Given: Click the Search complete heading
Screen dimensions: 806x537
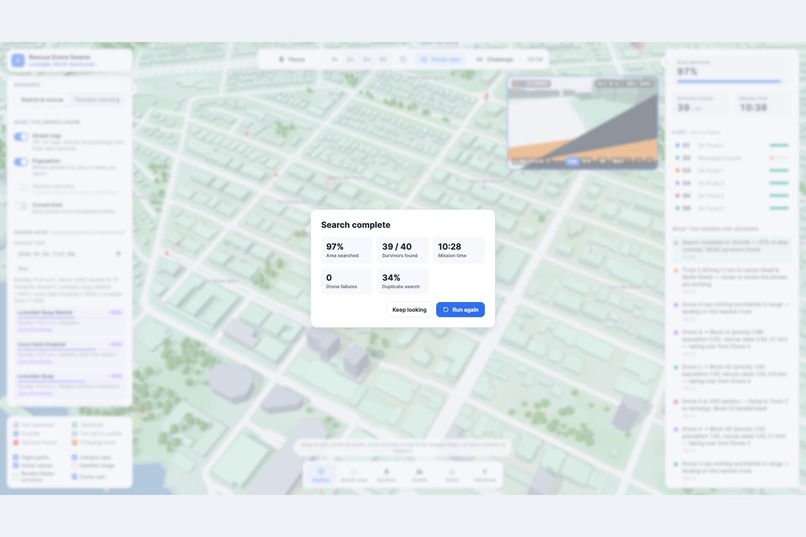Looking at the screenshot, I should (x=356, y=225).
